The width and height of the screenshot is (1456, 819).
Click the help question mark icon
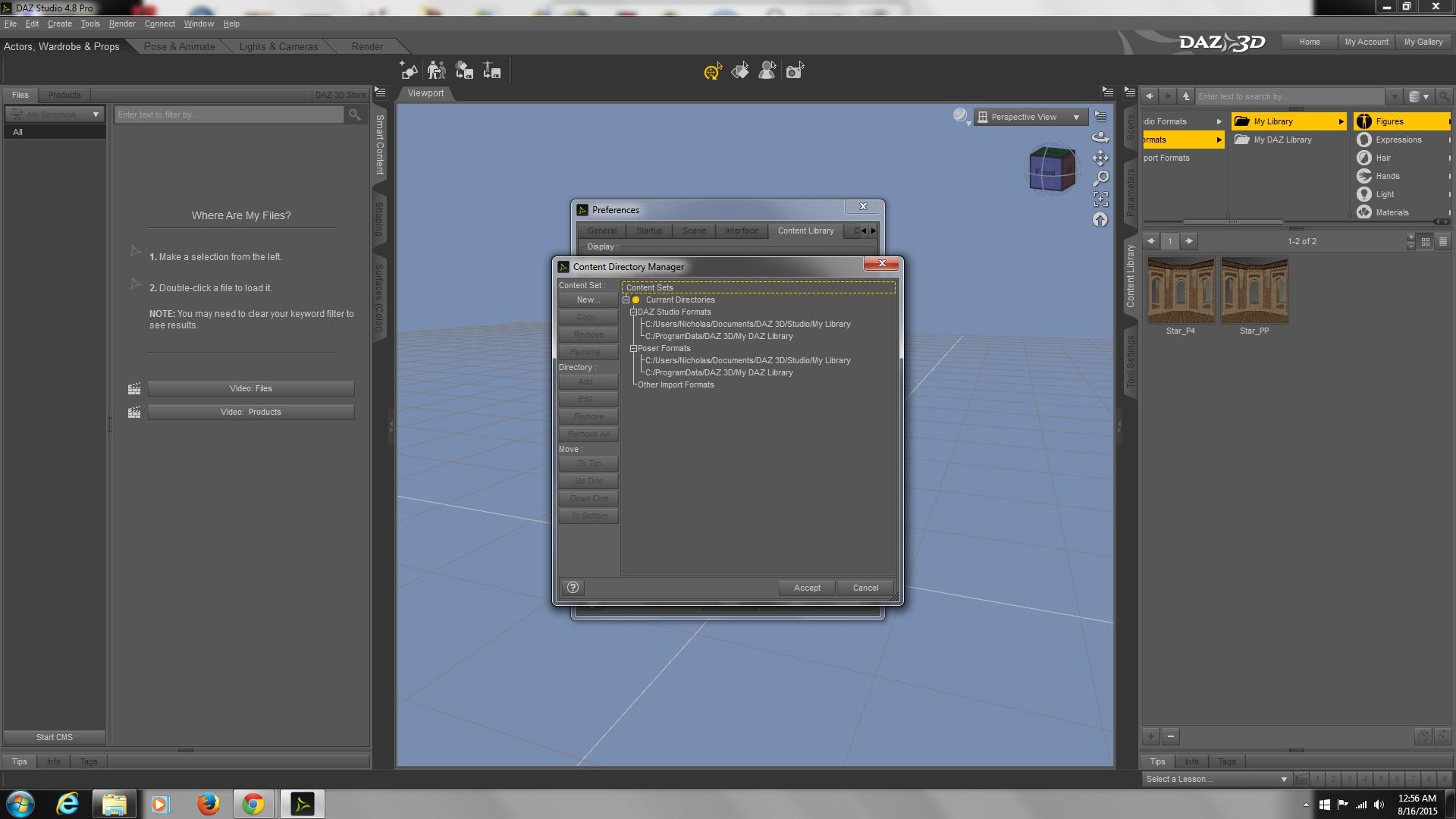point(573,588)
